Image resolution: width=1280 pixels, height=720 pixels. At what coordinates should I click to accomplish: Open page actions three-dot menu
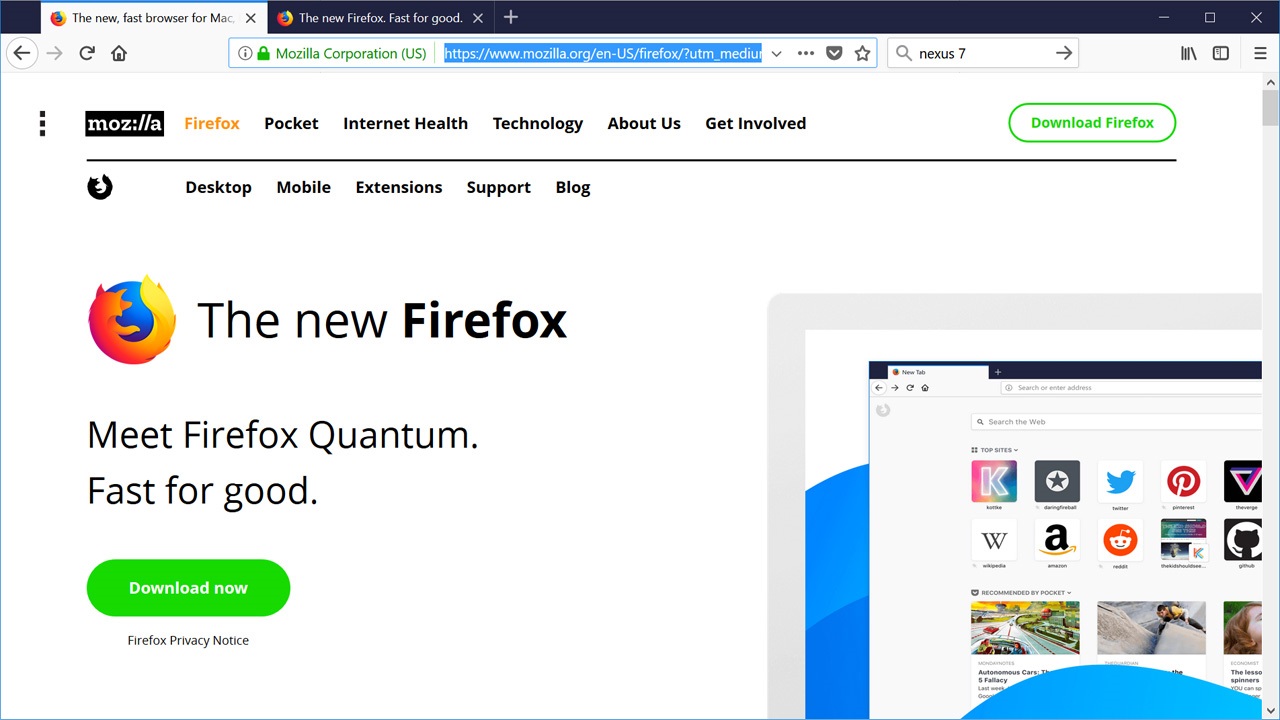tap(805, 53)
